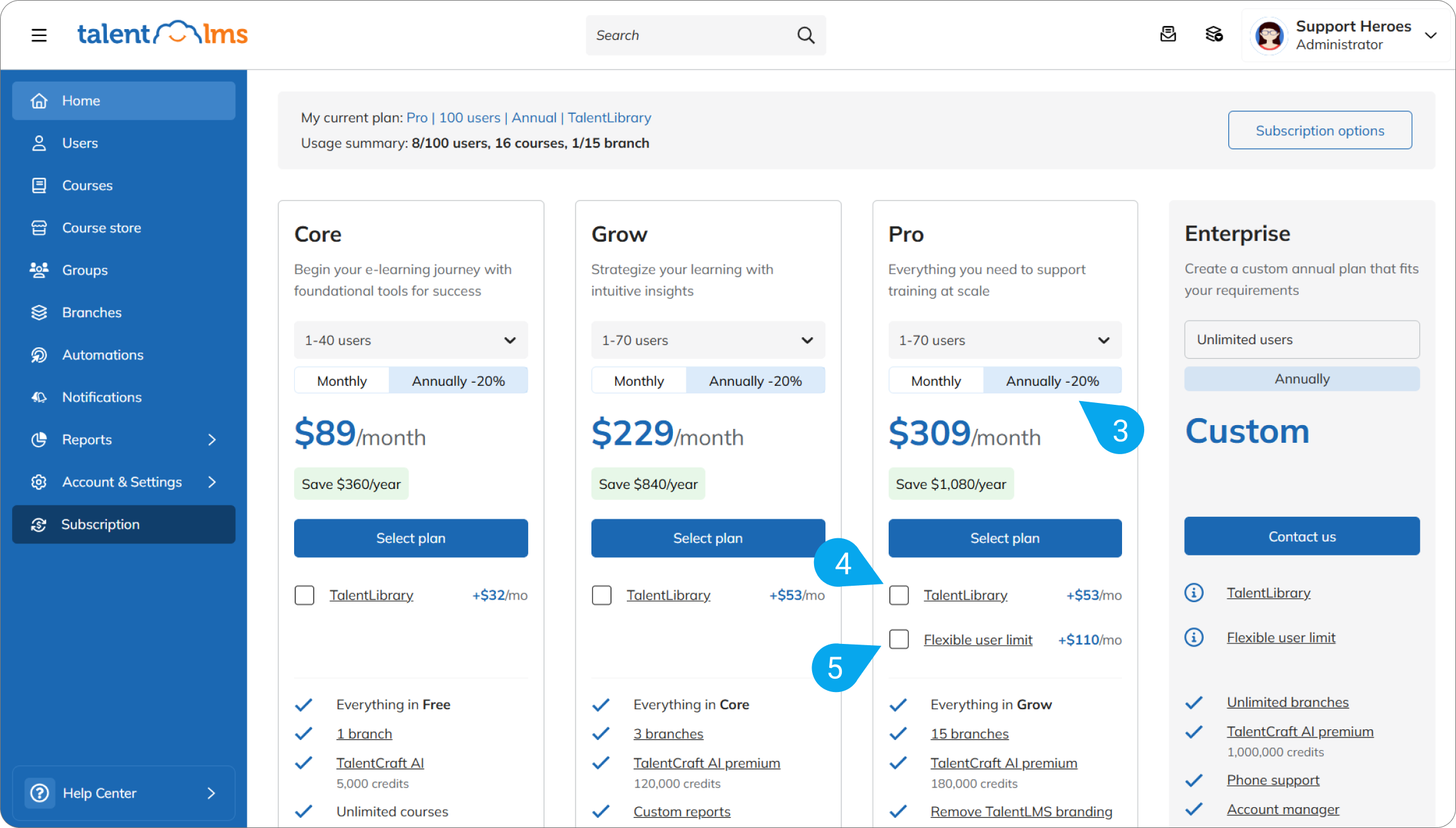This screenshot has width=1456, height=828.
Task: Open the branches switcher icon in header
Action: pos(1214,34)
